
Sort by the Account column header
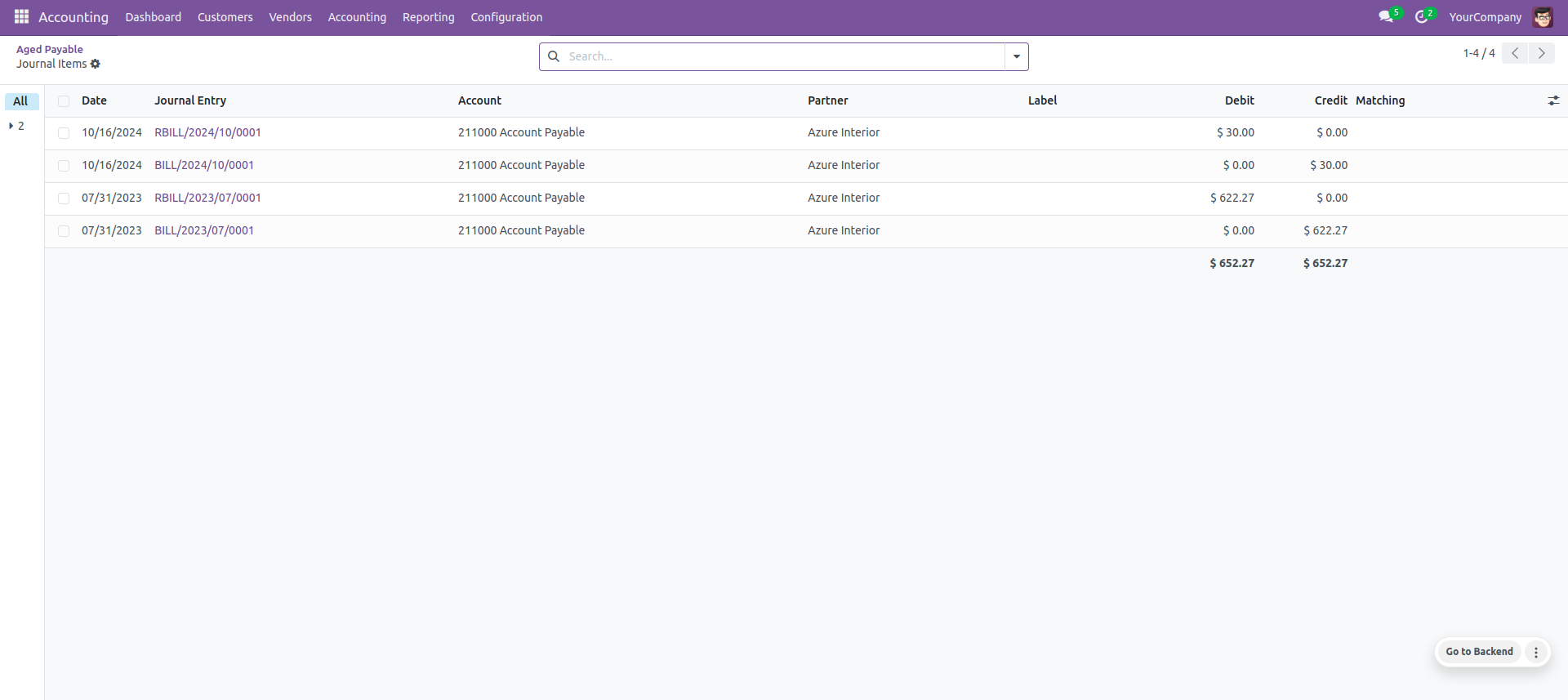479,100
